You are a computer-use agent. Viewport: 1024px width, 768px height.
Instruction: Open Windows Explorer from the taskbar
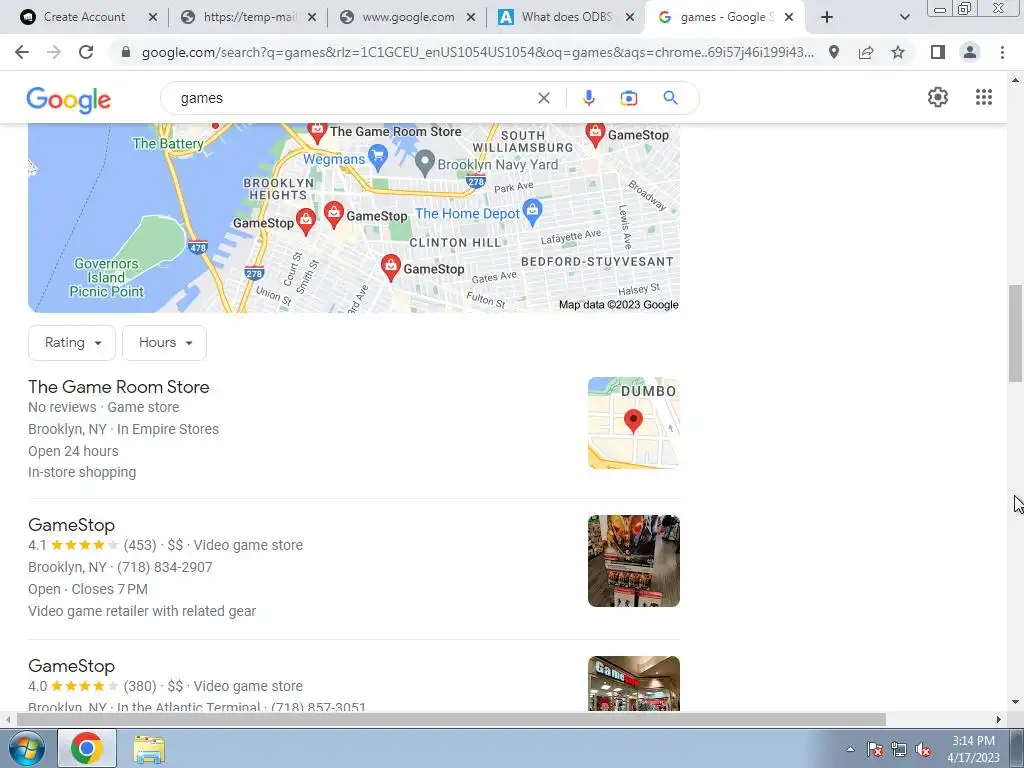pyautogui.click(x=149, y=748)
